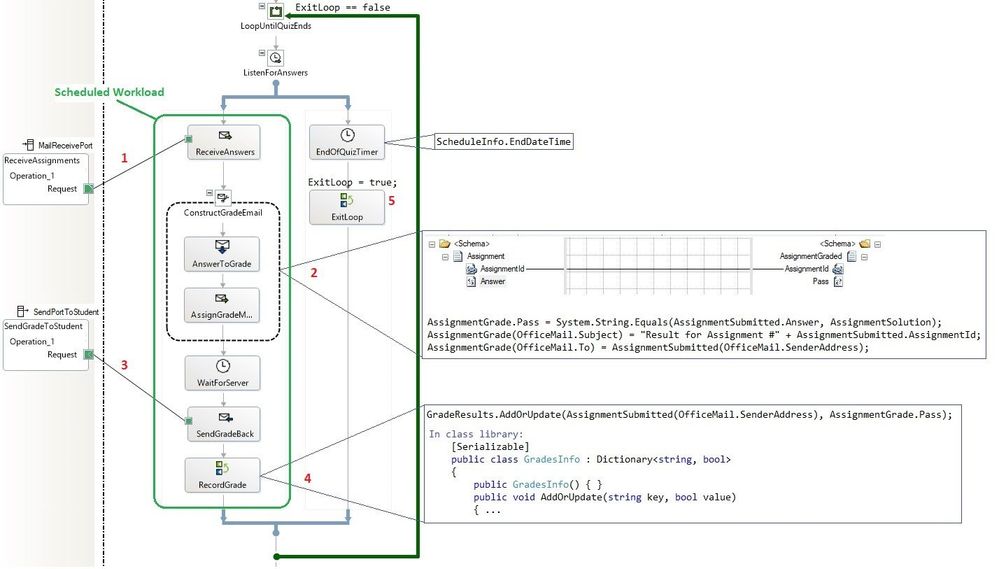Click the 'ExitLoop == false' condition text
999x569 pixels.
tap(343, 8)
